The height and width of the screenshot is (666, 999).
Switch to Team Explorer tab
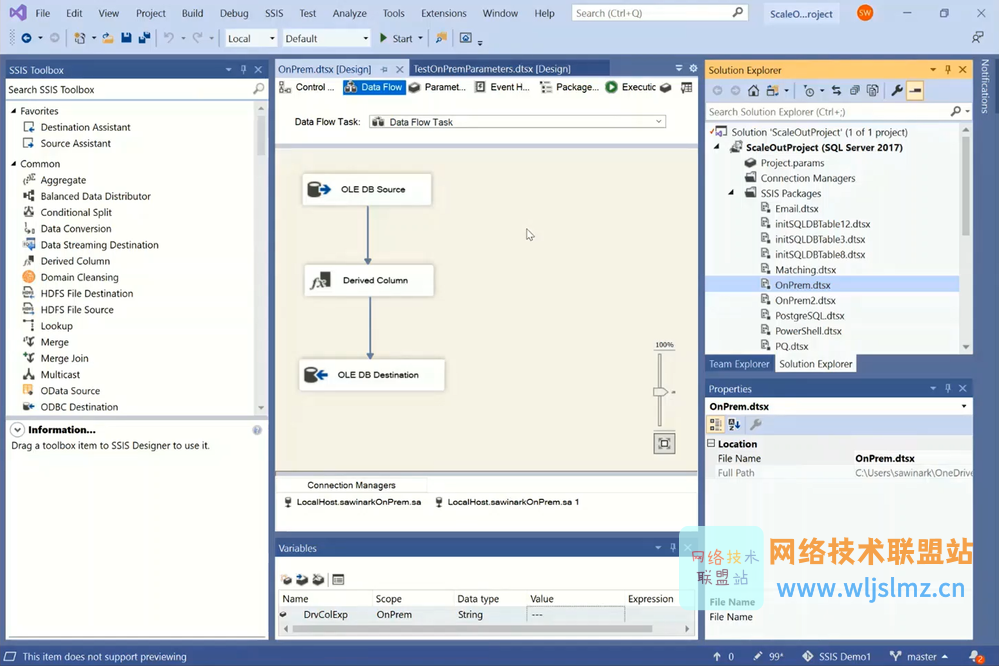(739, 364)
